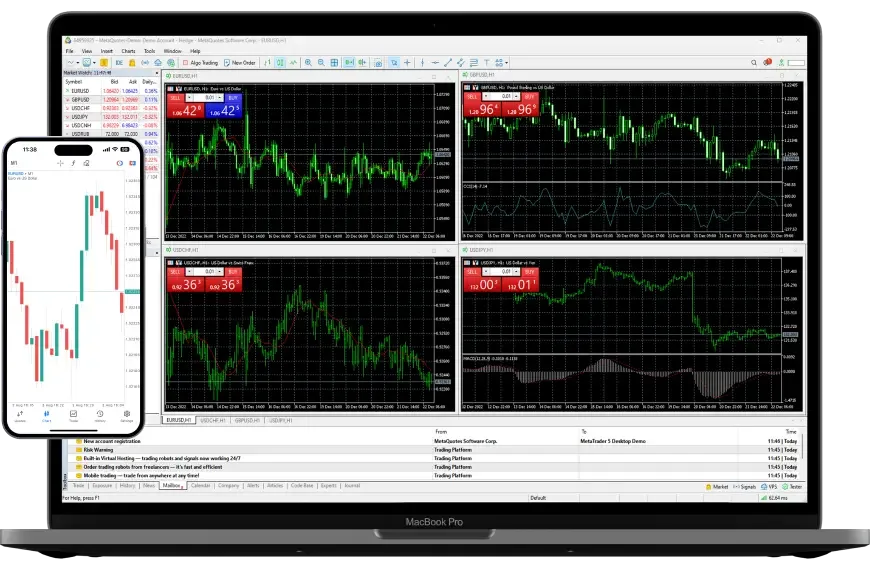
Task: Toggle Algo Trading on or off
Action: tap(200, 63)
